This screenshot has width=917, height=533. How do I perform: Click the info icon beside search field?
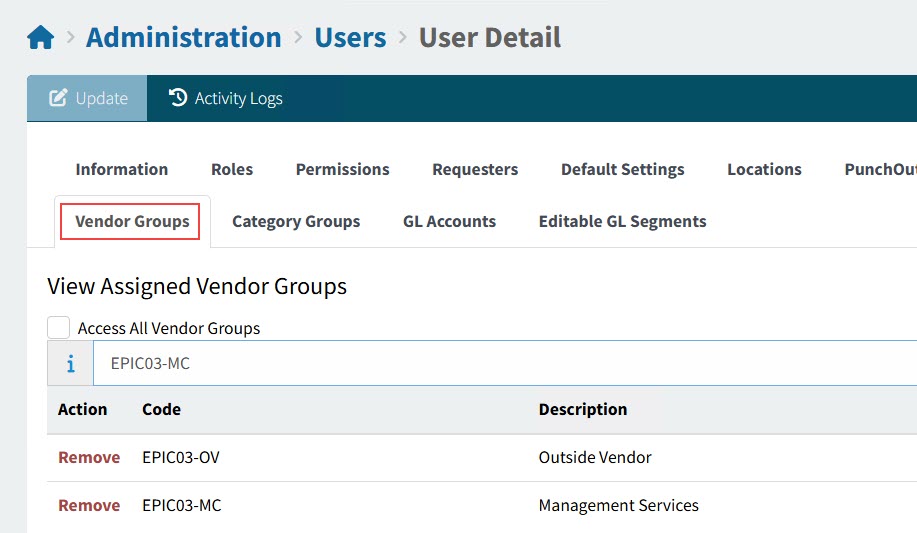coord(70,364)
